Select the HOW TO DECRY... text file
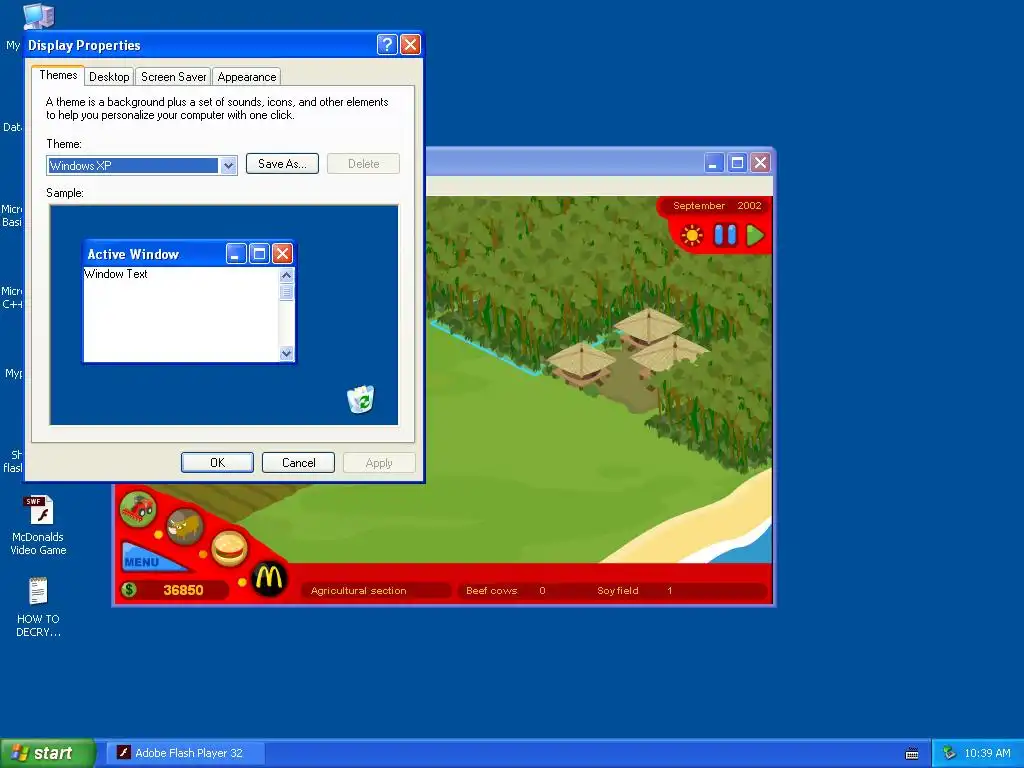1024x768 pixels. [38, 607]
